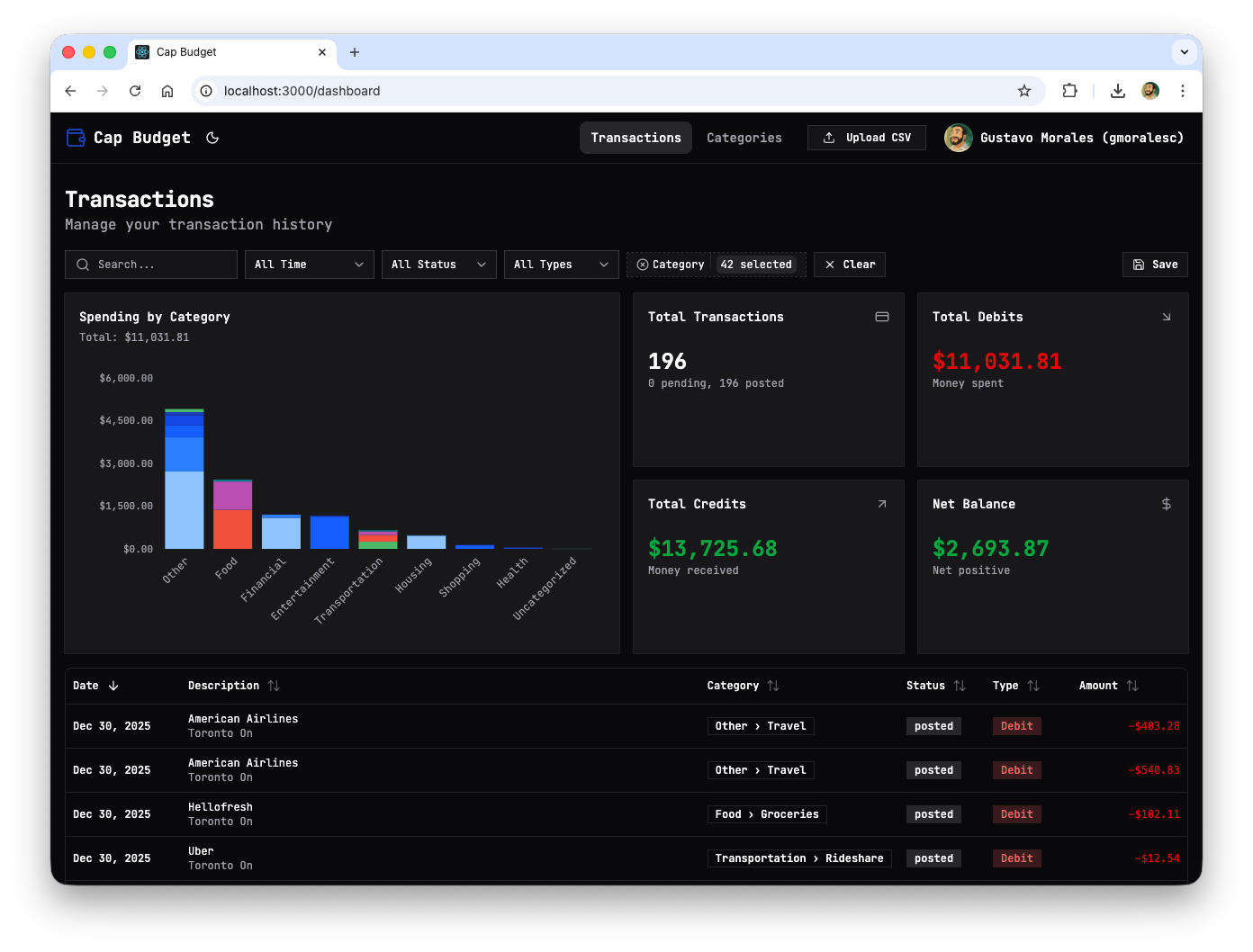Open the All Time dropdown
This screenshot has width=1253, height=952.
309,265
